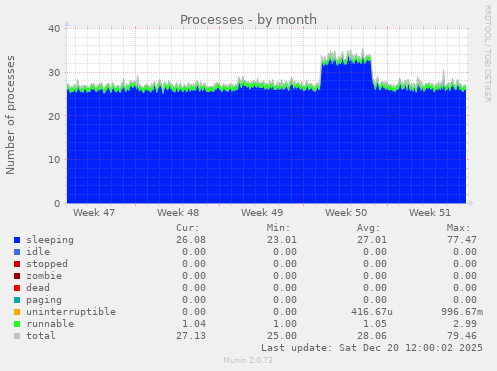Click the 'Week 50' axis label
This screenshot has width=497, height=371.
(346, 213)
